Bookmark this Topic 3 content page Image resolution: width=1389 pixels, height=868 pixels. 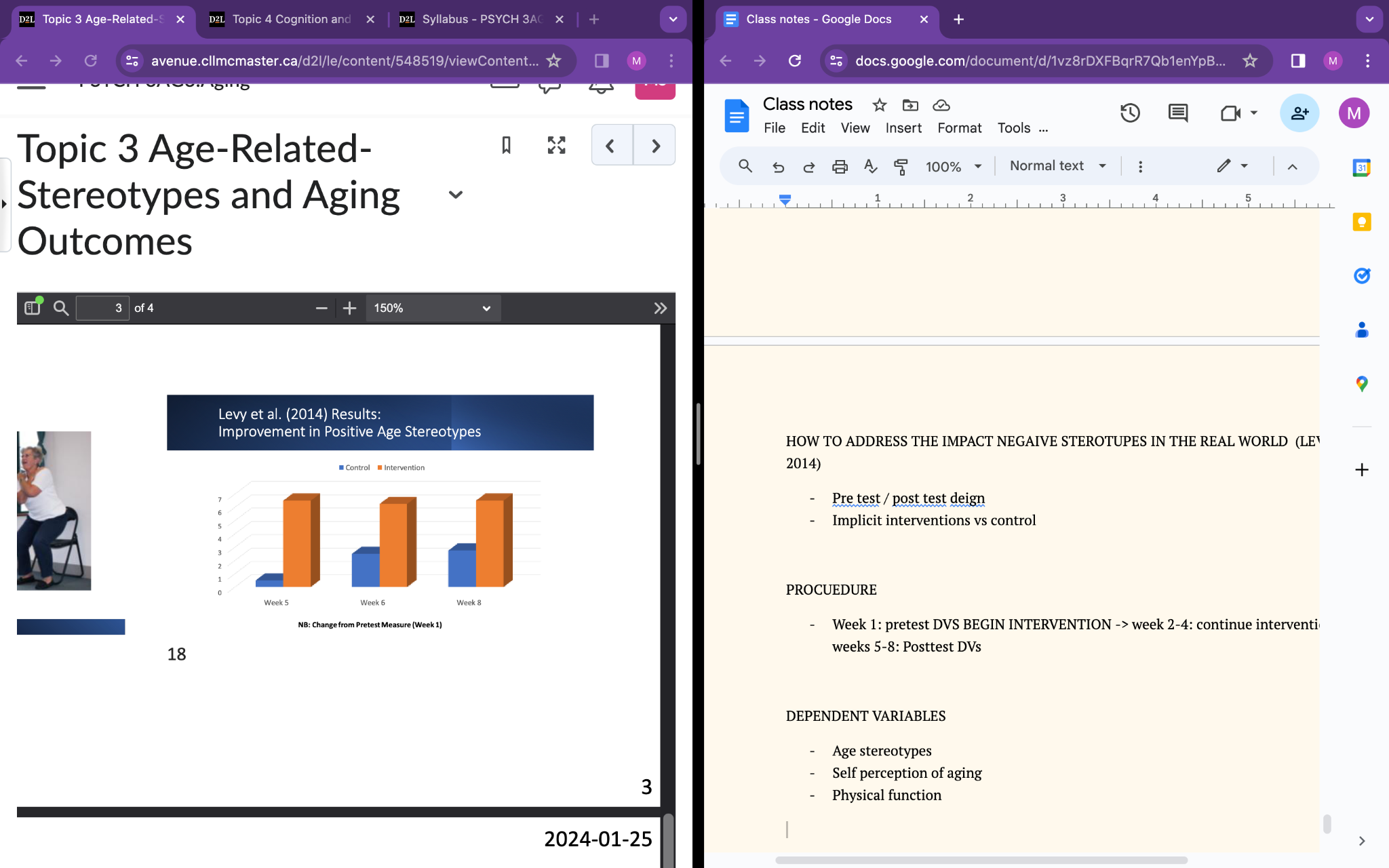(506, 145)
